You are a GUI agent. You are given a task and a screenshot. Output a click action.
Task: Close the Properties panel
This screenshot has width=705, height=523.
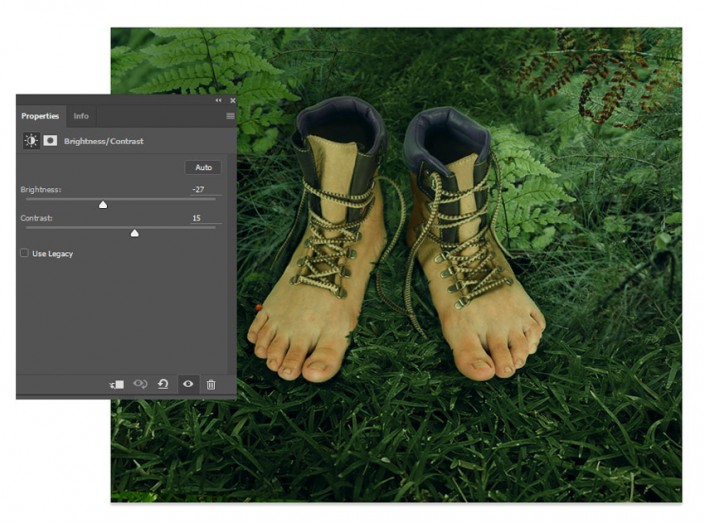click(232, 100)
